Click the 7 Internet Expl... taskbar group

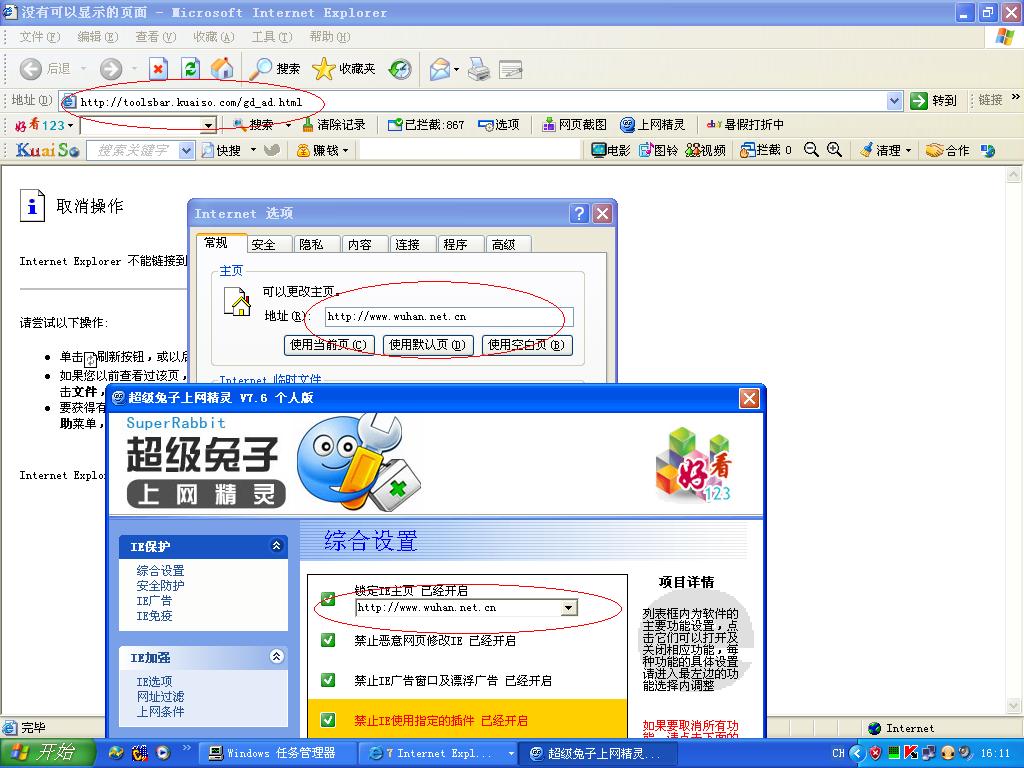point(438,753)
